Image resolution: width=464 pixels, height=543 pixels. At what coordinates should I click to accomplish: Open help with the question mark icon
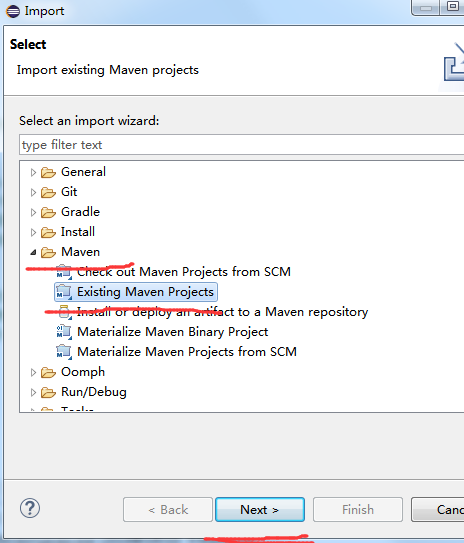click(30, 508)
